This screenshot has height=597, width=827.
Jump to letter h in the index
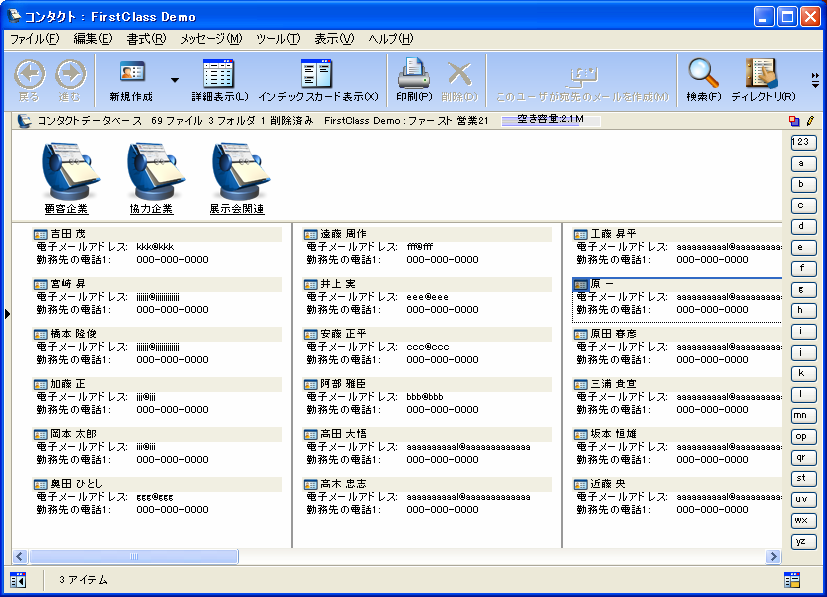(x=803, y=310)
